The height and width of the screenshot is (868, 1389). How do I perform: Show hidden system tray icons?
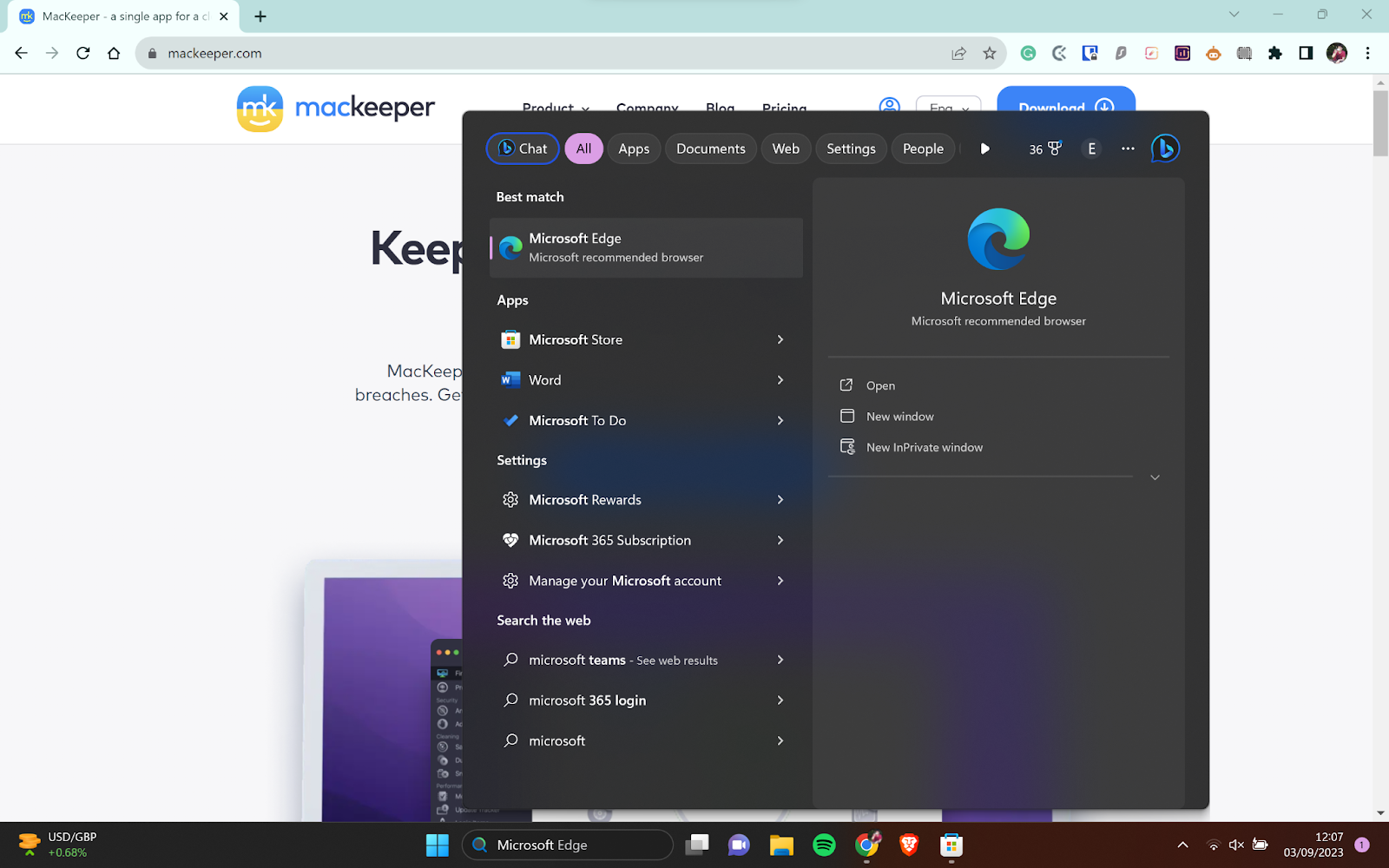[x=1182, y=845]
